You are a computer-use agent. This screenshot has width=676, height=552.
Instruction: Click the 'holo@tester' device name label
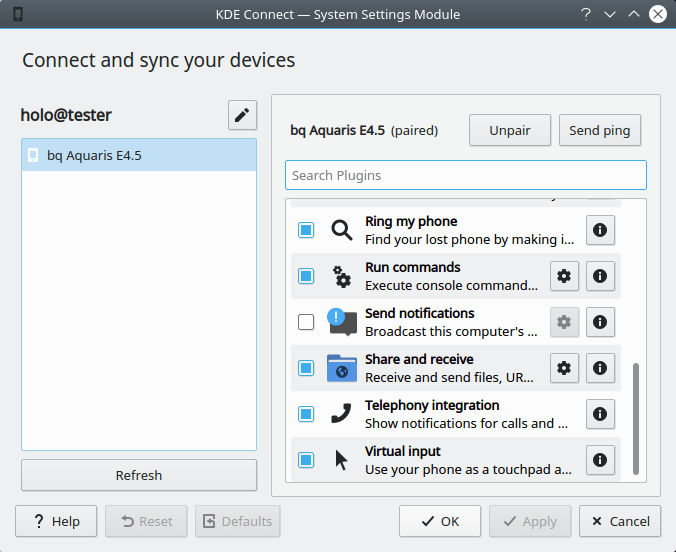pos(66,115)
